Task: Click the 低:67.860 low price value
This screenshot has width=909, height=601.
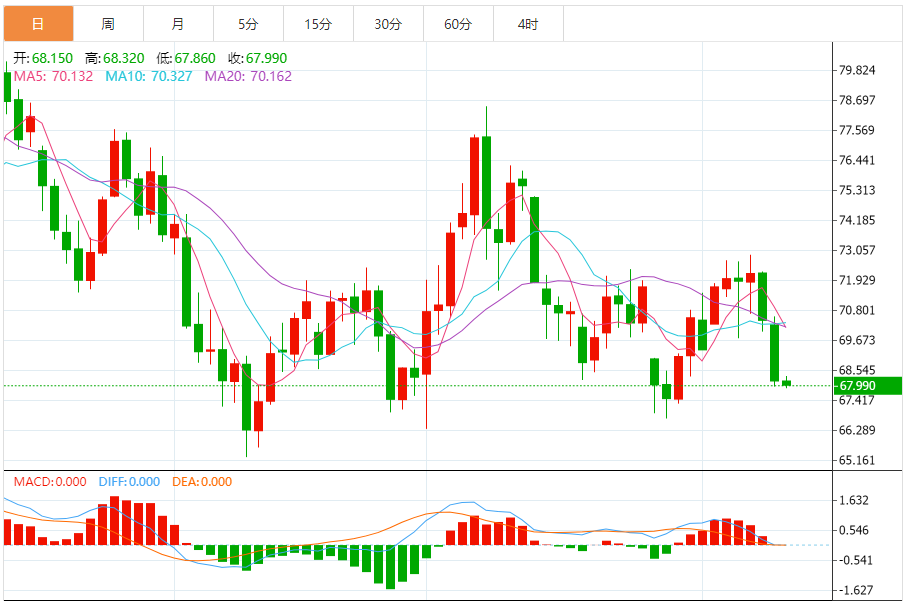Action: coord(186,58)
